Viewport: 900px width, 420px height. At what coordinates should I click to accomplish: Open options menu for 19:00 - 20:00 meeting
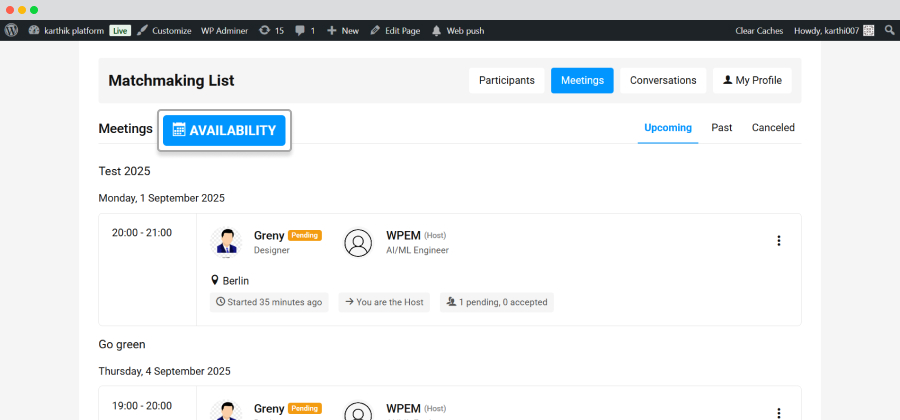(779, 413)
